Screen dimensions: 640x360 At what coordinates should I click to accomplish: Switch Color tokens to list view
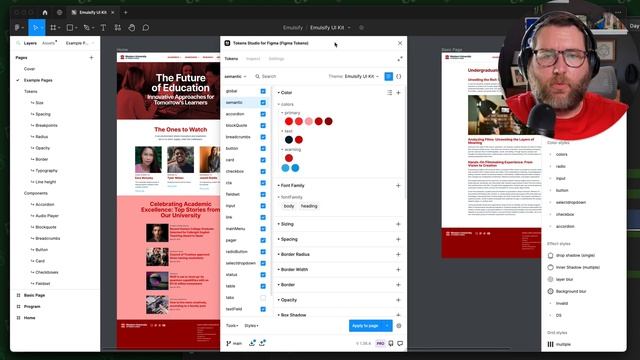(389, 93)
